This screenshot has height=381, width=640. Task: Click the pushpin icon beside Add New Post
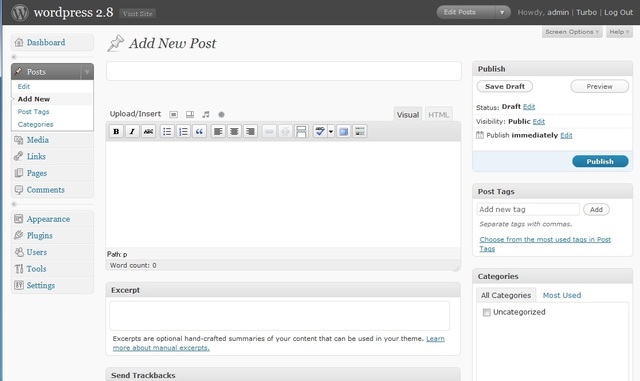coord(116,43)
